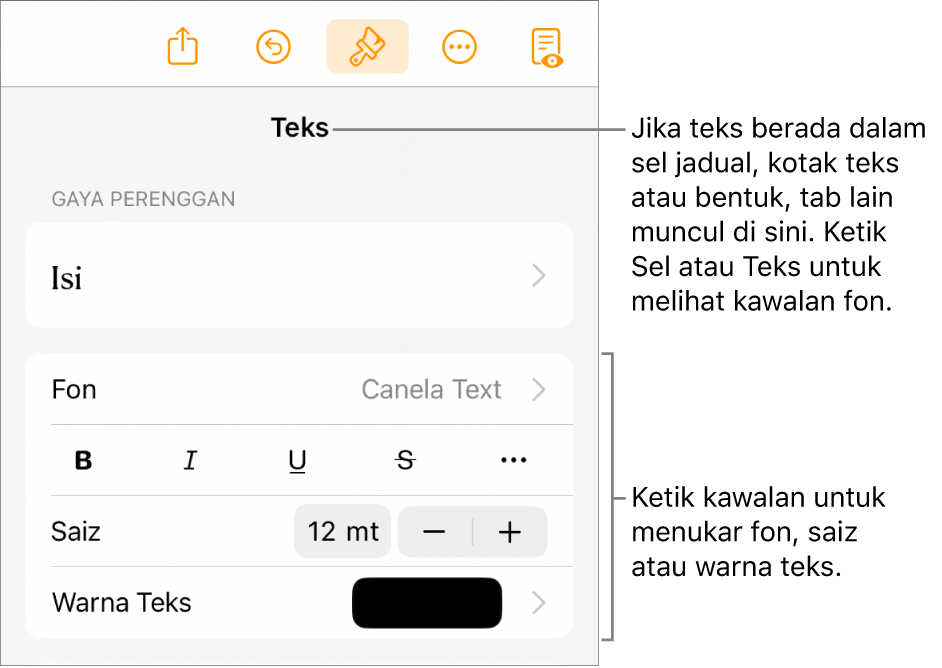
Task: Click the Undo arrow icon
Action: (x=274, y=47)
